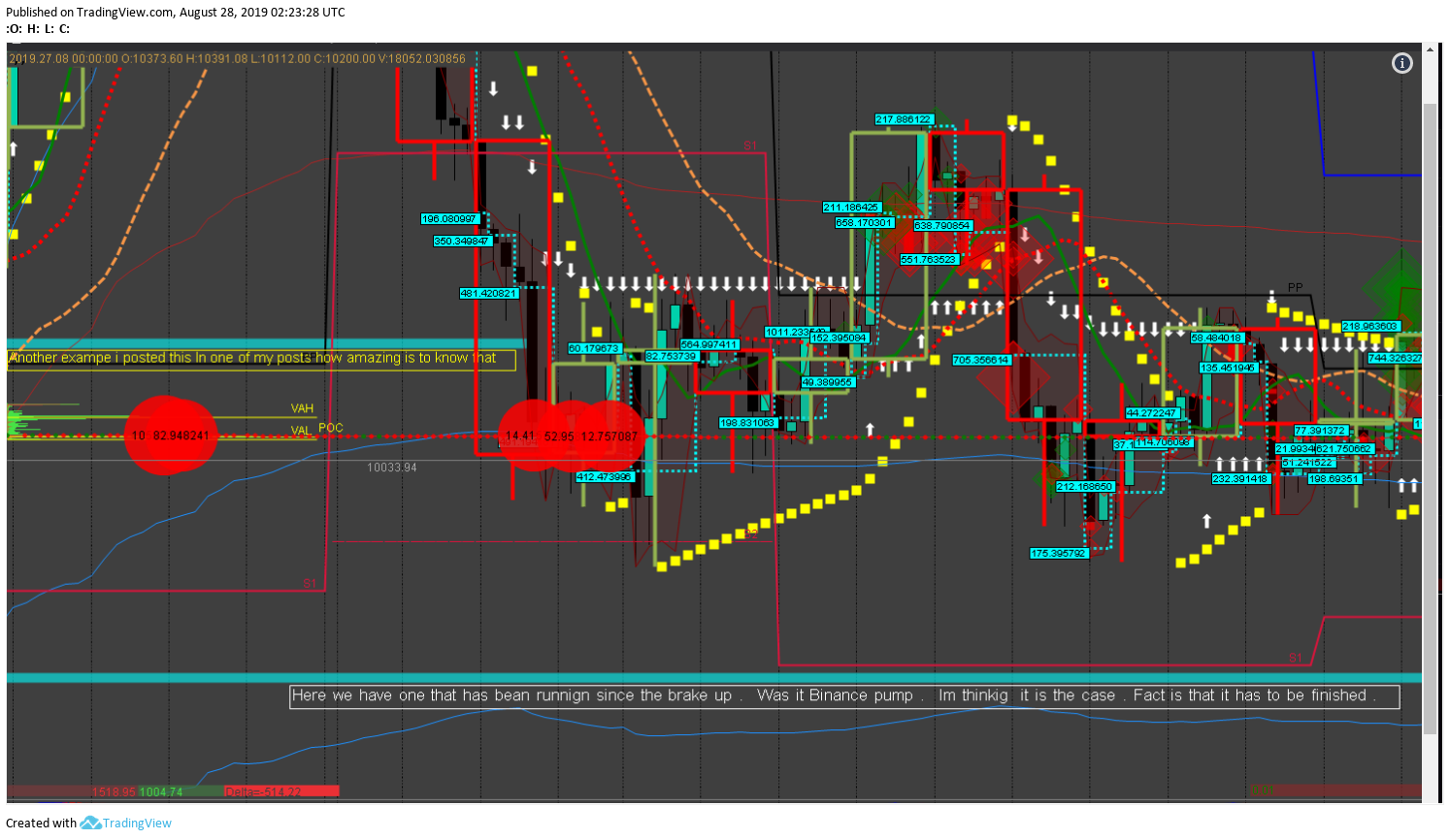1450x840 pixels.
Task: Click the '638.790854' volume label
Action: pos(942,226)
